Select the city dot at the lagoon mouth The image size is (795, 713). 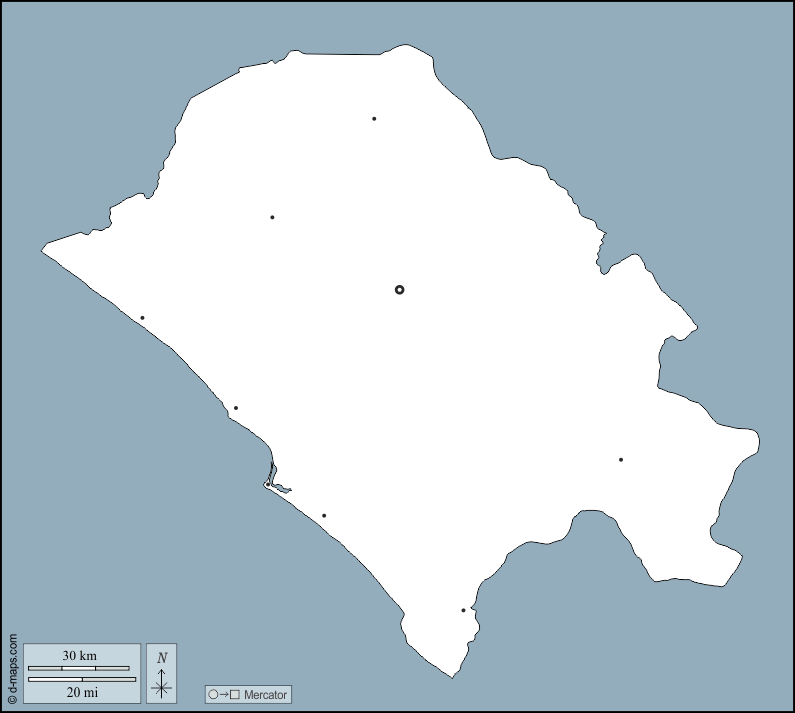[267, 485]
